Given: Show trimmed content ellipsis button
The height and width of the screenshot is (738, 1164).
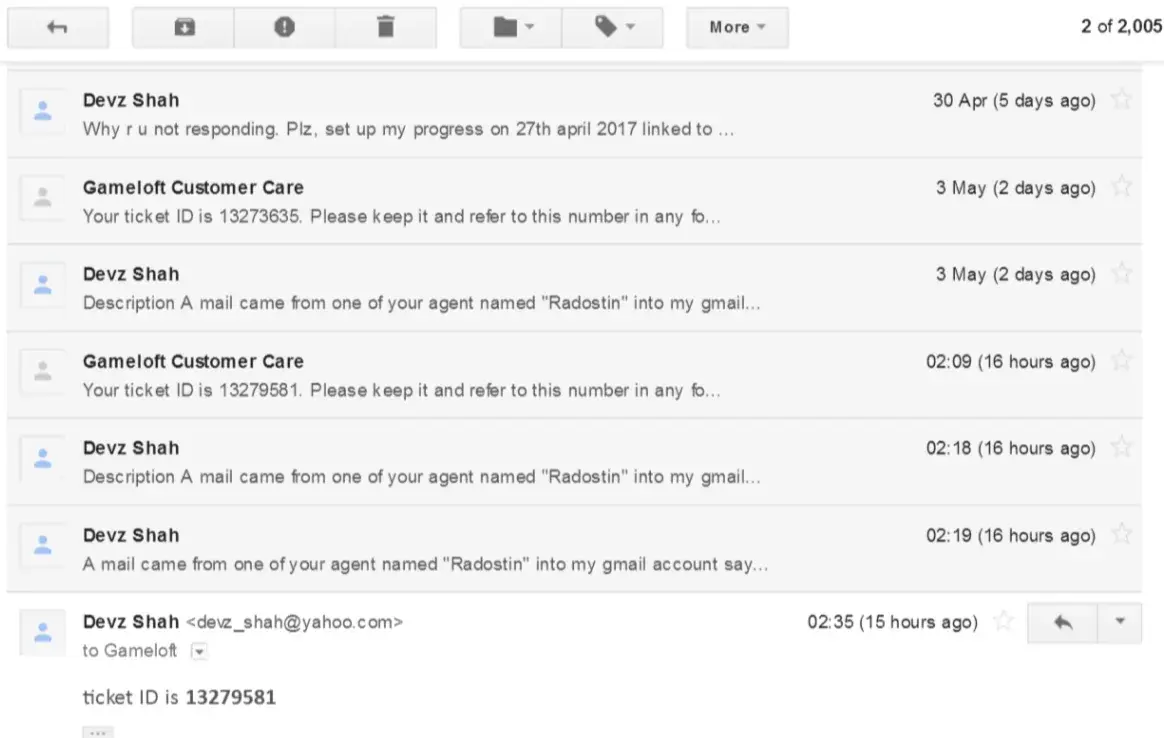Looking at the screenshot, I should [x=97, y=732].
